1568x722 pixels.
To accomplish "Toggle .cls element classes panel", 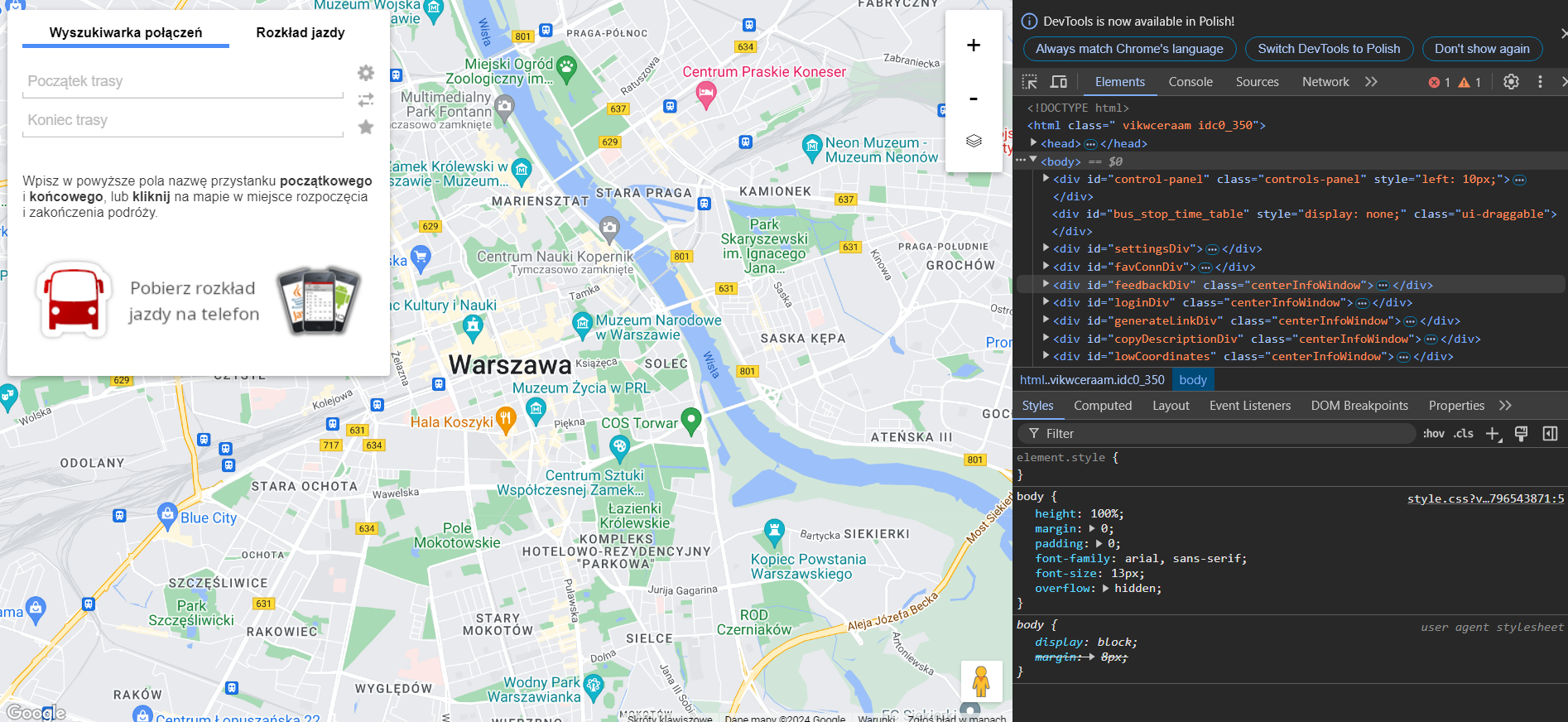I will 1464,434.
